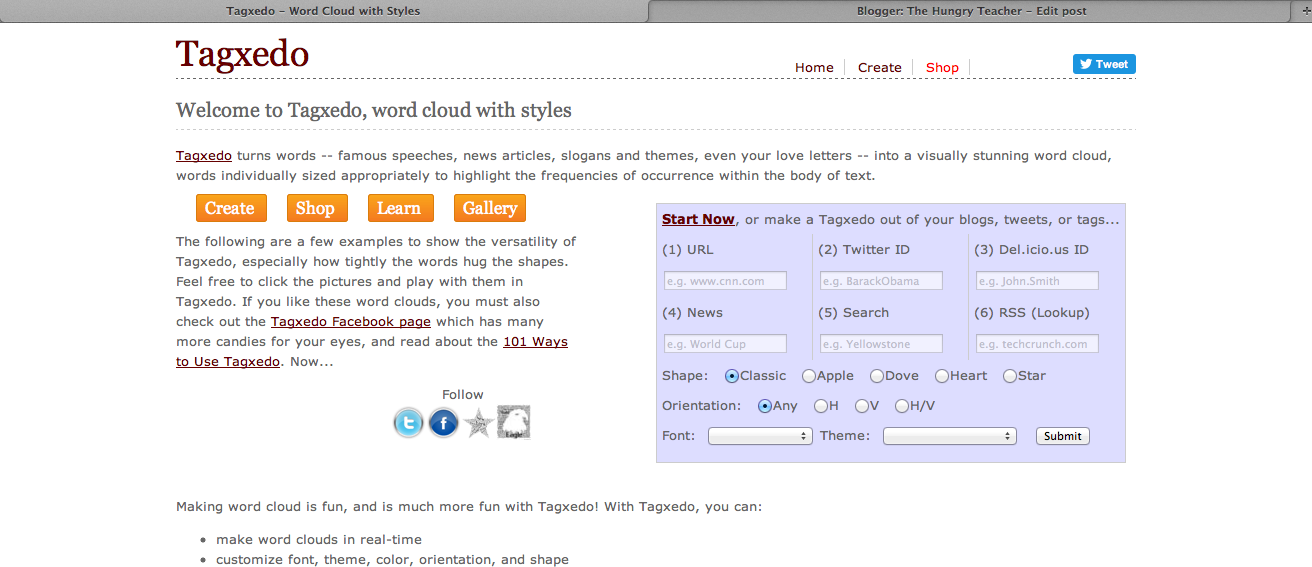Image resolution: width=1312 pixels, height=567 pixels.
Task: Focus the Search input field
Action: tap(881, 344)
